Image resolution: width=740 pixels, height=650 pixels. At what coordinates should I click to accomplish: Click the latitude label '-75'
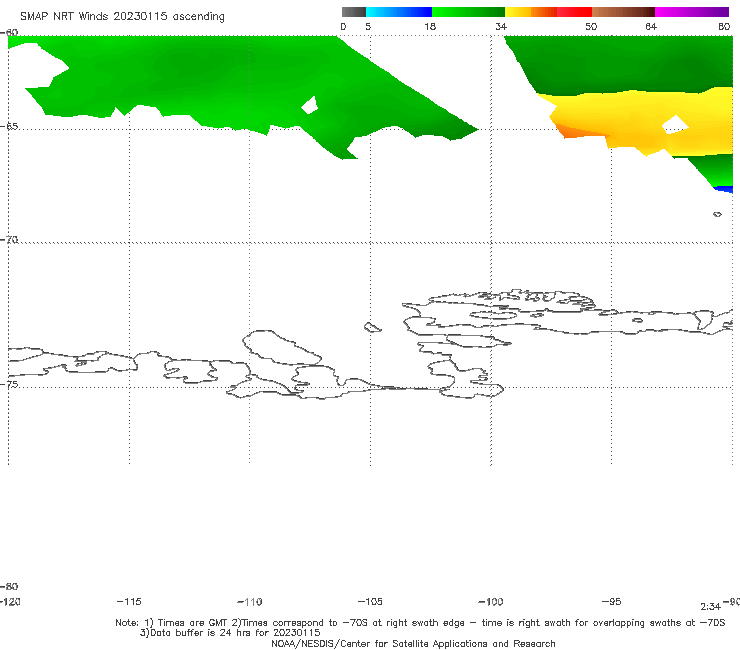pos(9,384)
